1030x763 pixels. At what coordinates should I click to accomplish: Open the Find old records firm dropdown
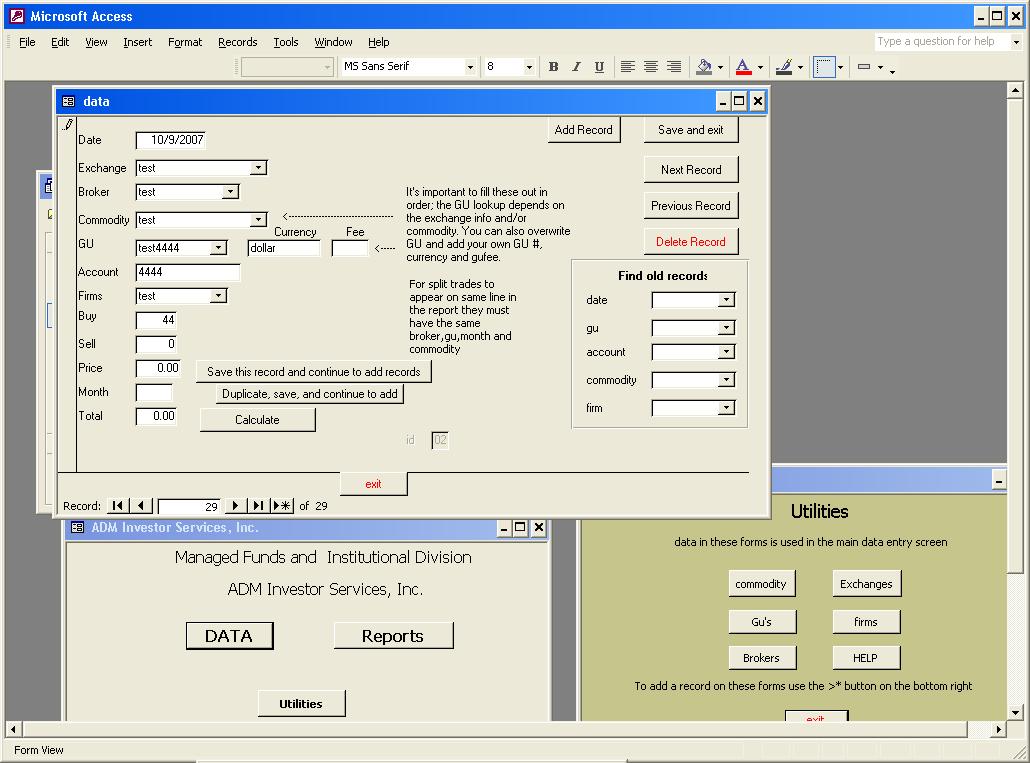tap(726, 408)
